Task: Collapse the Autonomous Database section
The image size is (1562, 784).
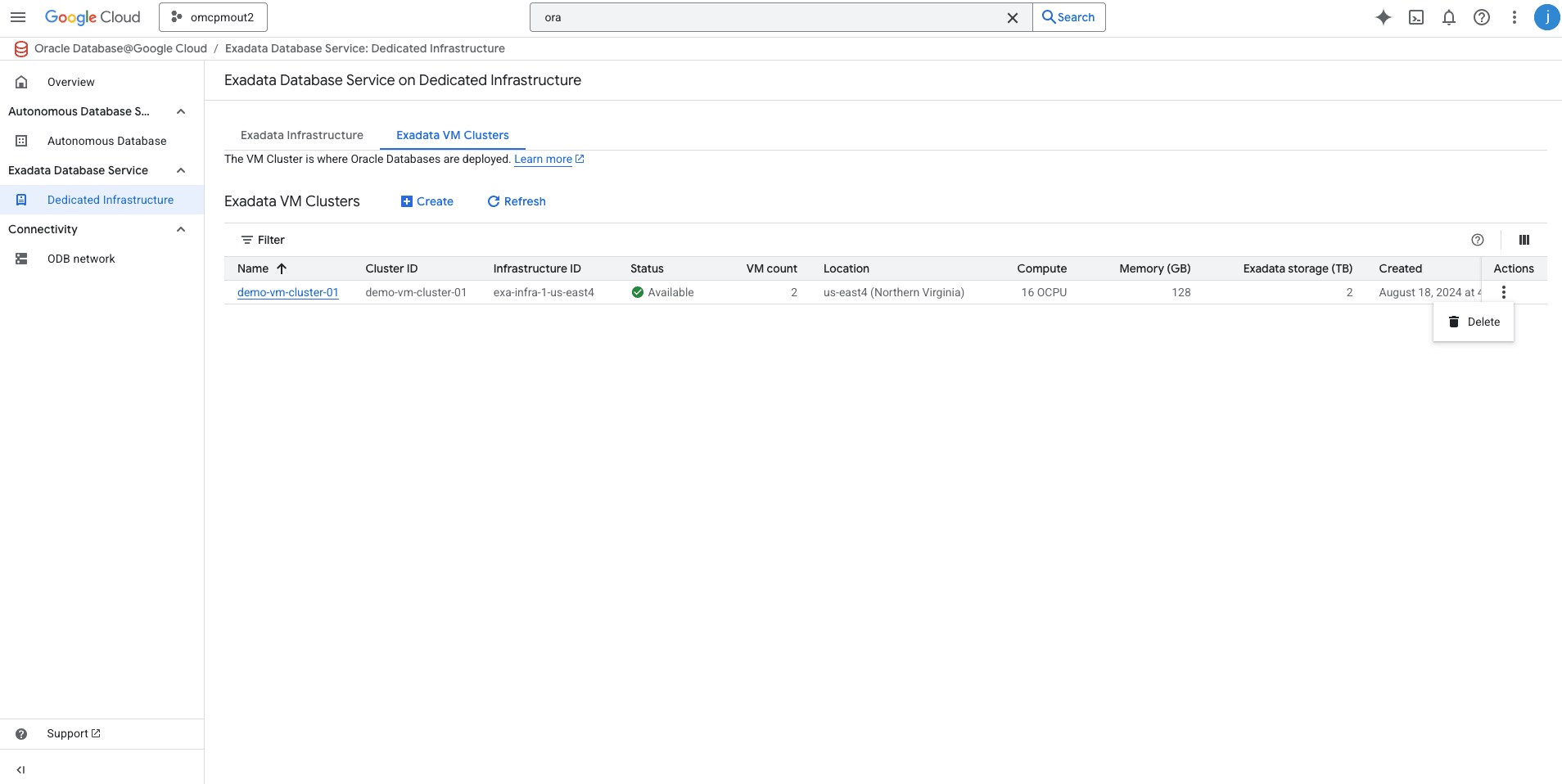Action: 181,111
